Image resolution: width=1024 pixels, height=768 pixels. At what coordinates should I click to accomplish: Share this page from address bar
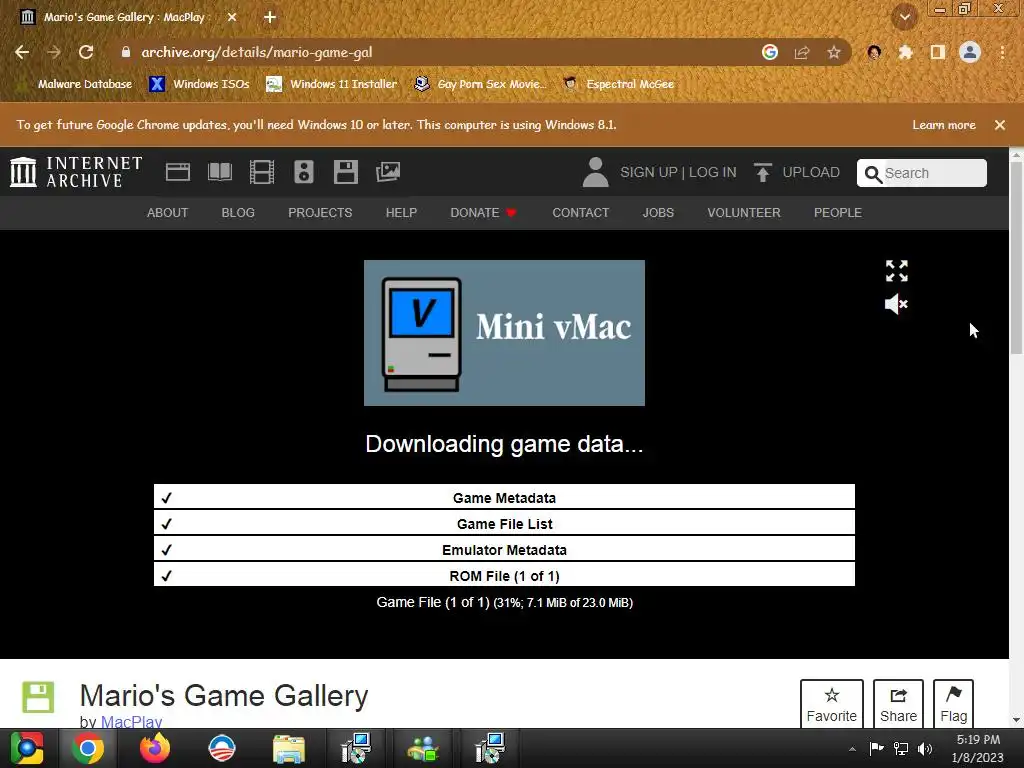[802, 52]
